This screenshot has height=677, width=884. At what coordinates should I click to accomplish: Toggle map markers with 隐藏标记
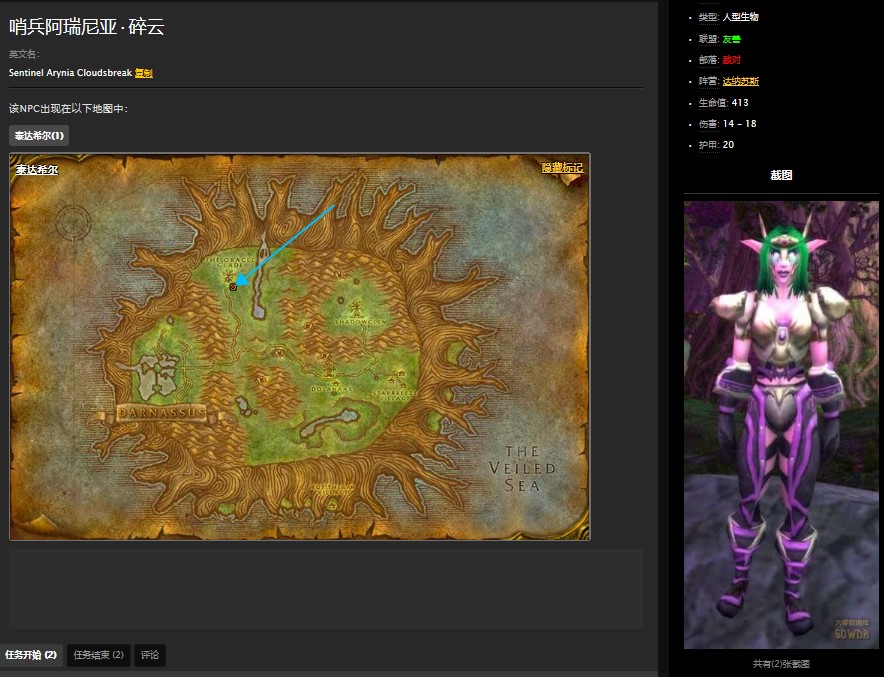point(562,168)
